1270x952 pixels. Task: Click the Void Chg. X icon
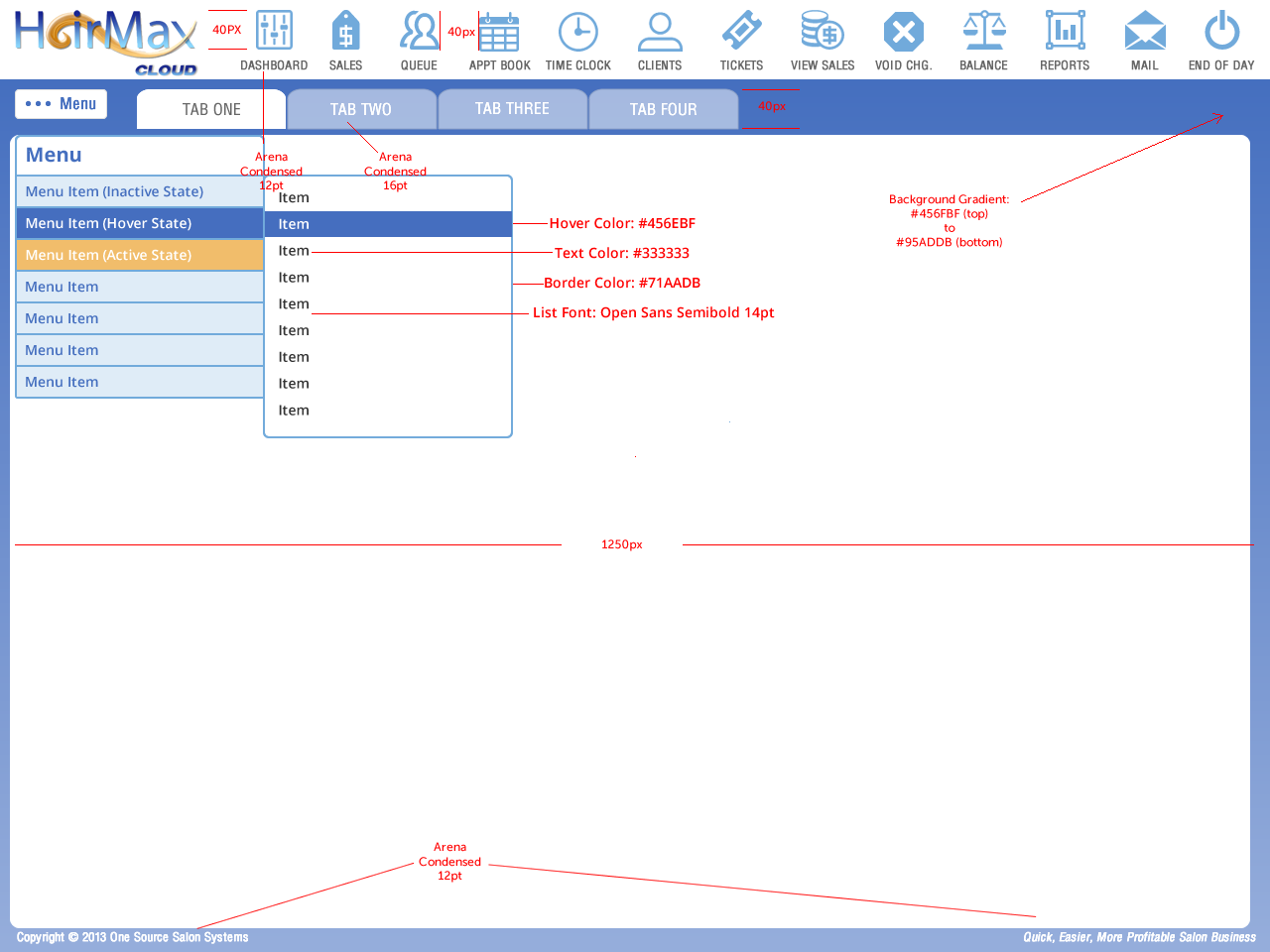[904, 32]
